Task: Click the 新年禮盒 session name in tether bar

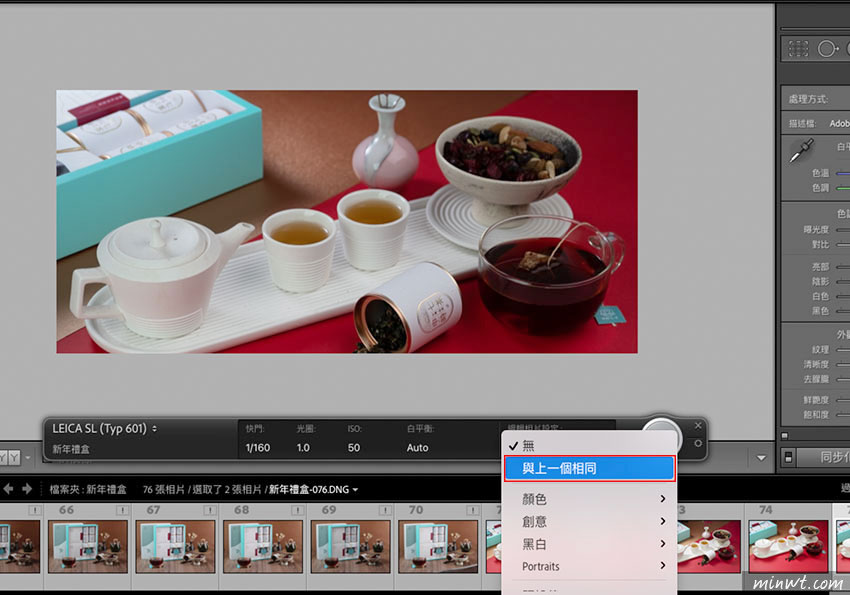Action: point(71,449)
